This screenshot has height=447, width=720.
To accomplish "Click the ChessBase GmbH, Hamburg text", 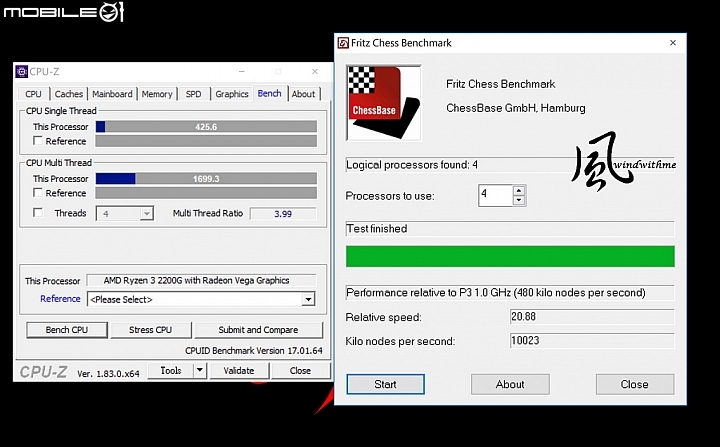I will pyautogui.click(x=516, y=108).
